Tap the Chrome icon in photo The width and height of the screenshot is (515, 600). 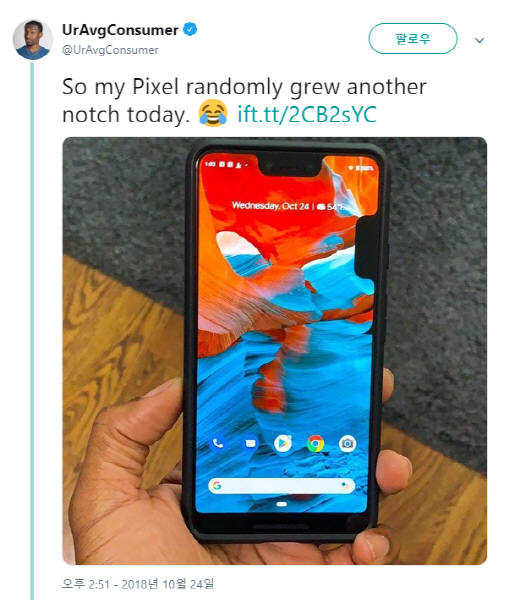click(315, 443)
